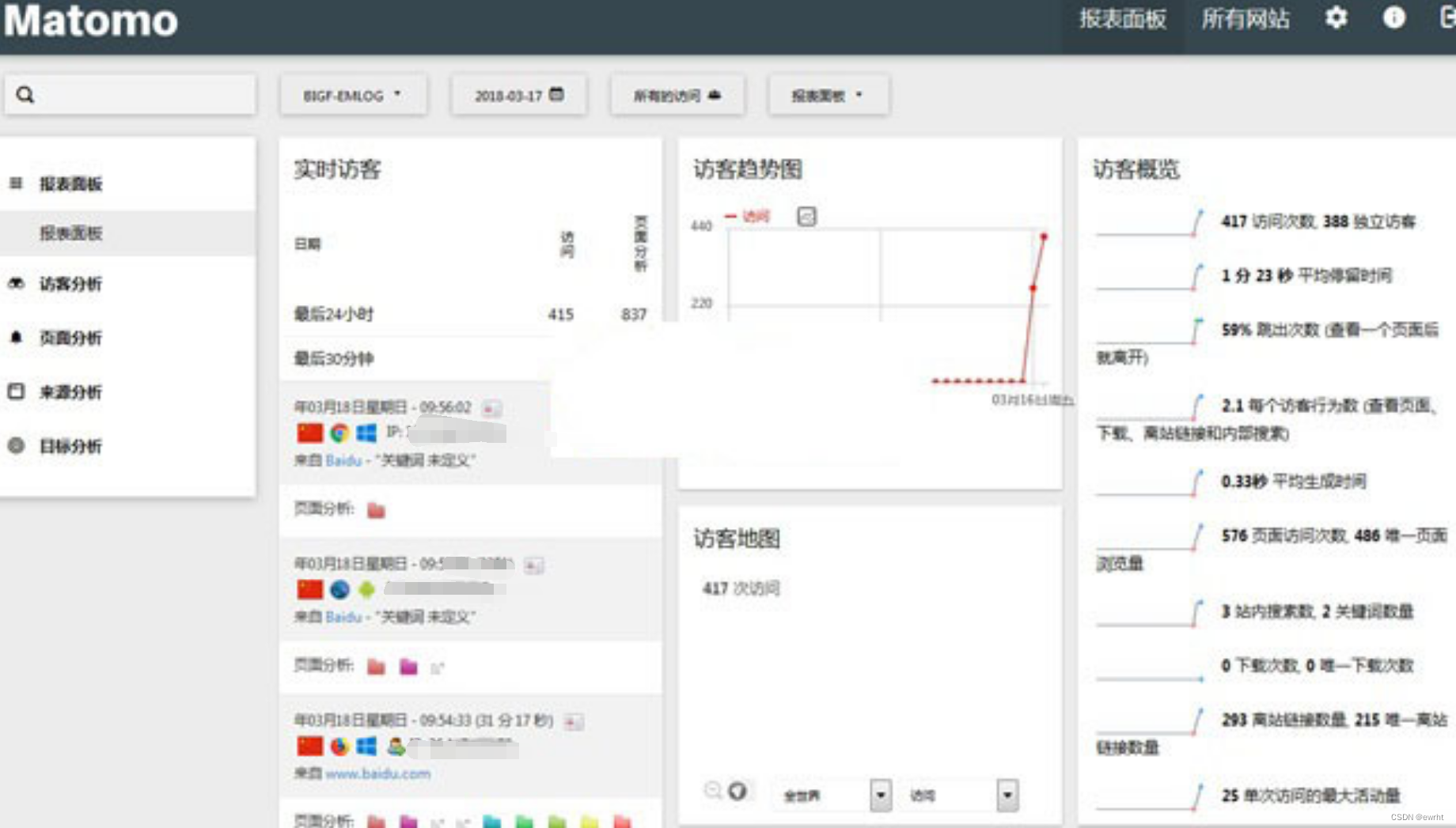Open Matomo settings via the gear icon
The width and height of the screenshot is (1456, 828).
point(1337,18)
